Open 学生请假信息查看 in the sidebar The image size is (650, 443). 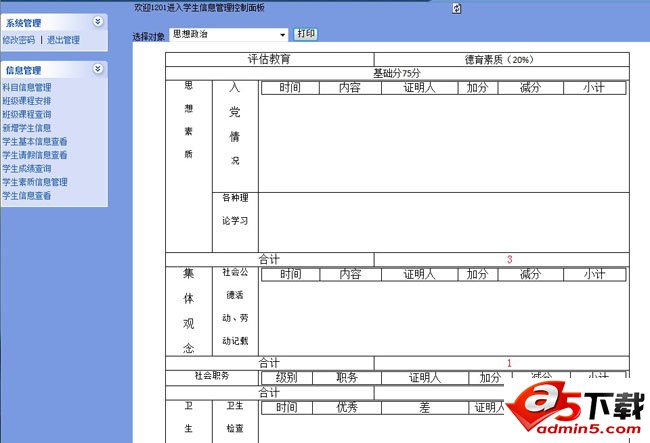point(35,155)
